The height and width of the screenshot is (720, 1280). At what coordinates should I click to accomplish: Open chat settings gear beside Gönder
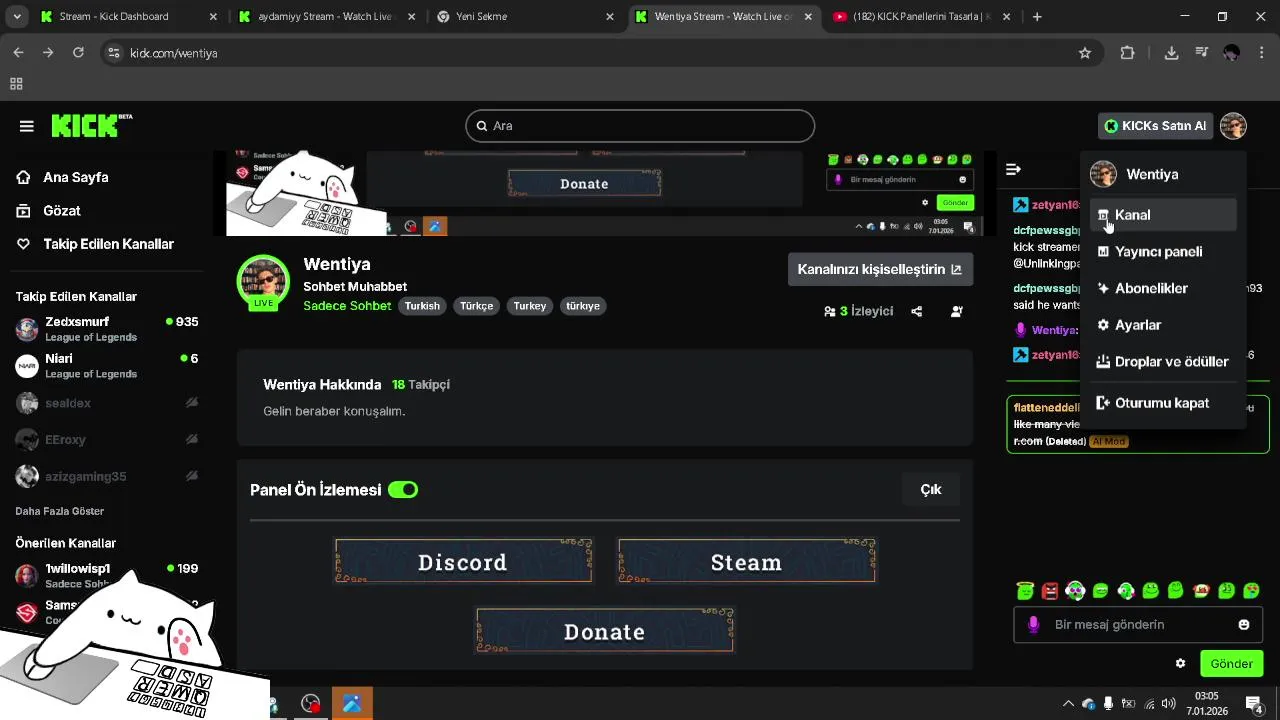click(1180, 663)
